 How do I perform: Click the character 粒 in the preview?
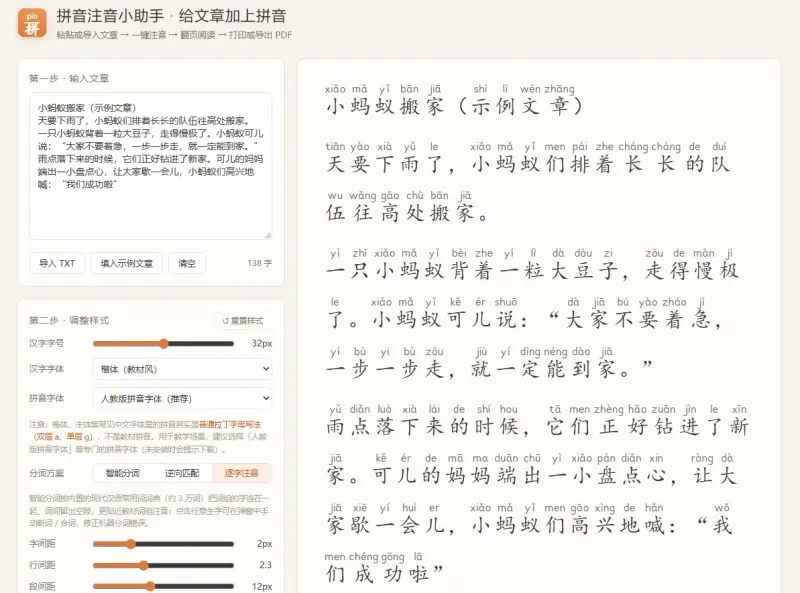pos(533,271)
